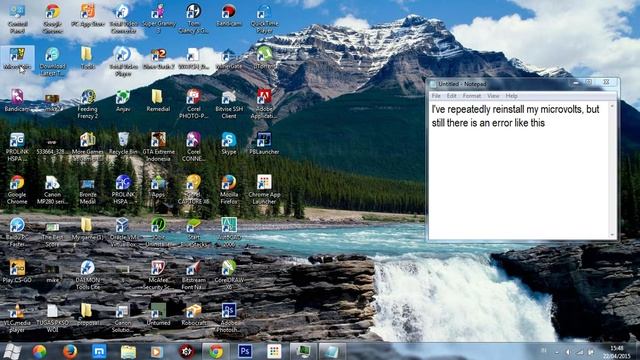Viewport: 640px width, 360px height.
Task: Open the Corel PHOTO-PAINT desktop shortcut
Action: click(x=193, y=104)
